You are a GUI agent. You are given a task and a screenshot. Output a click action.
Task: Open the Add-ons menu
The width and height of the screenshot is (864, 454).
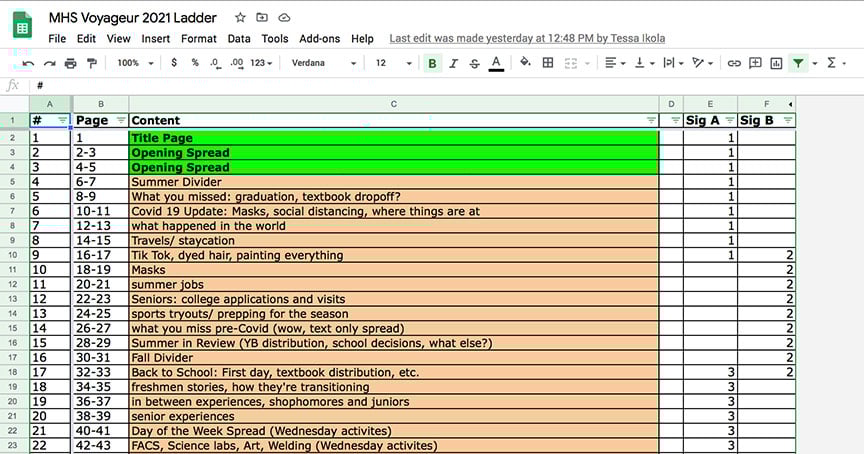coord(319,39)
